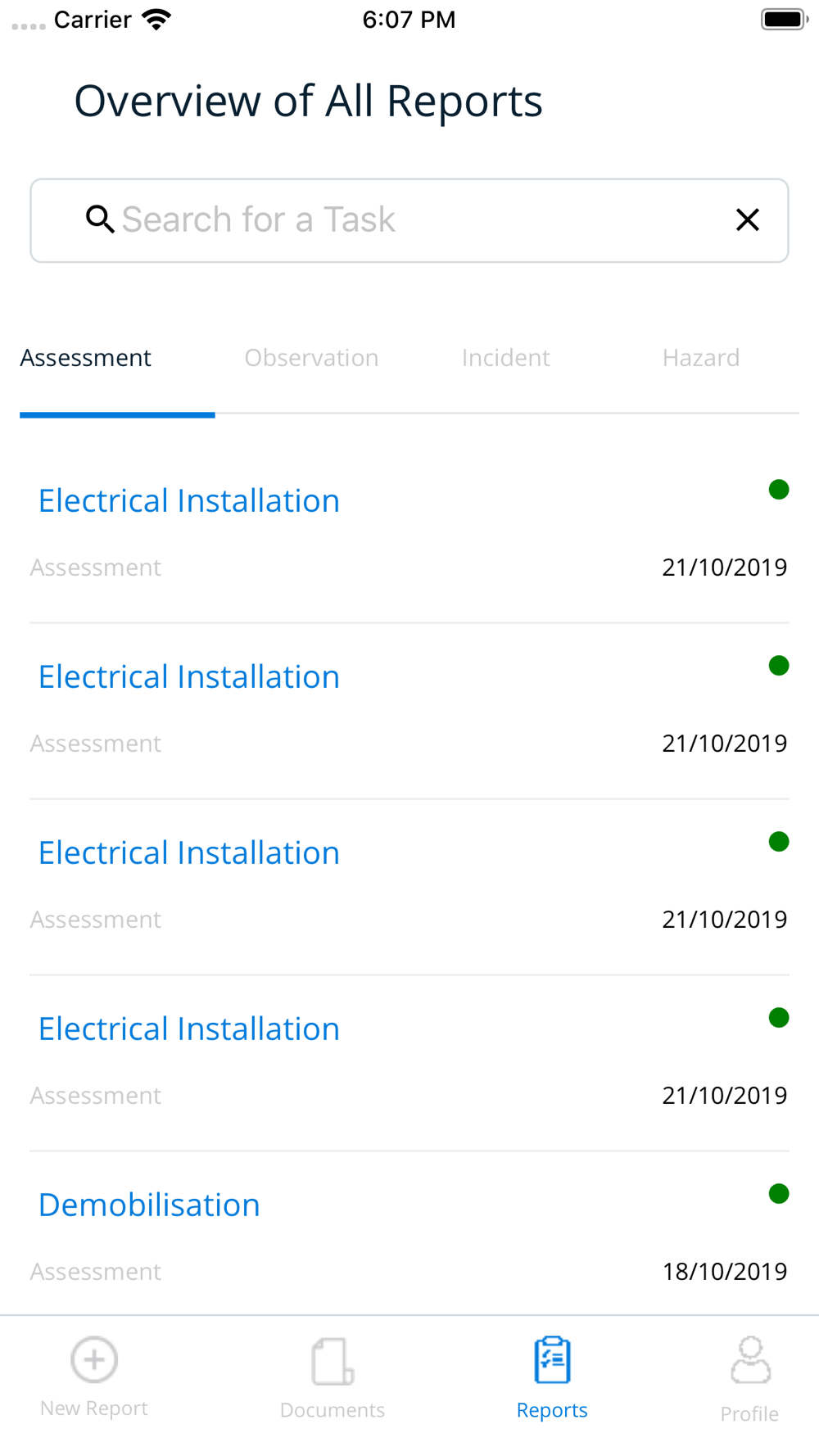Select the Assessment tab
819x1456 pixels.
[86, 358]
